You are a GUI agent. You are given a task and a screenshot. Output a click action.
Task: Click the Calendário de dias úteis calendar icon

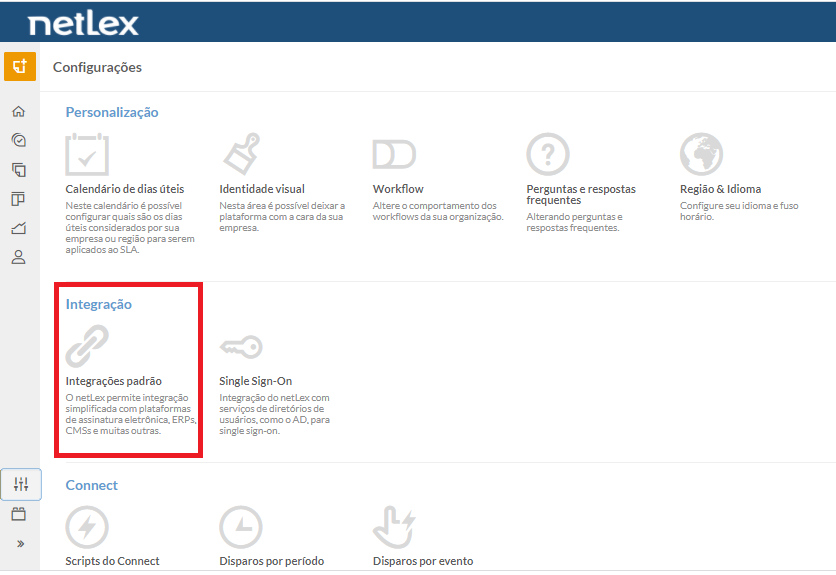point(87,154)
